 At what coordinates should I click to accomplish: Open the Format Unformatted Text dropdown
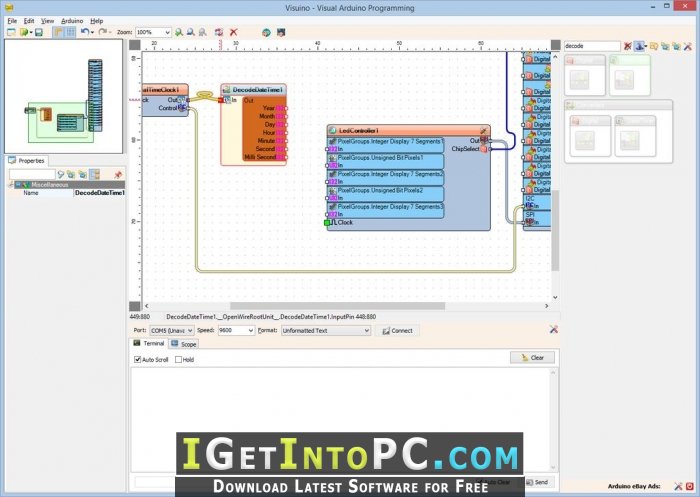326,330
